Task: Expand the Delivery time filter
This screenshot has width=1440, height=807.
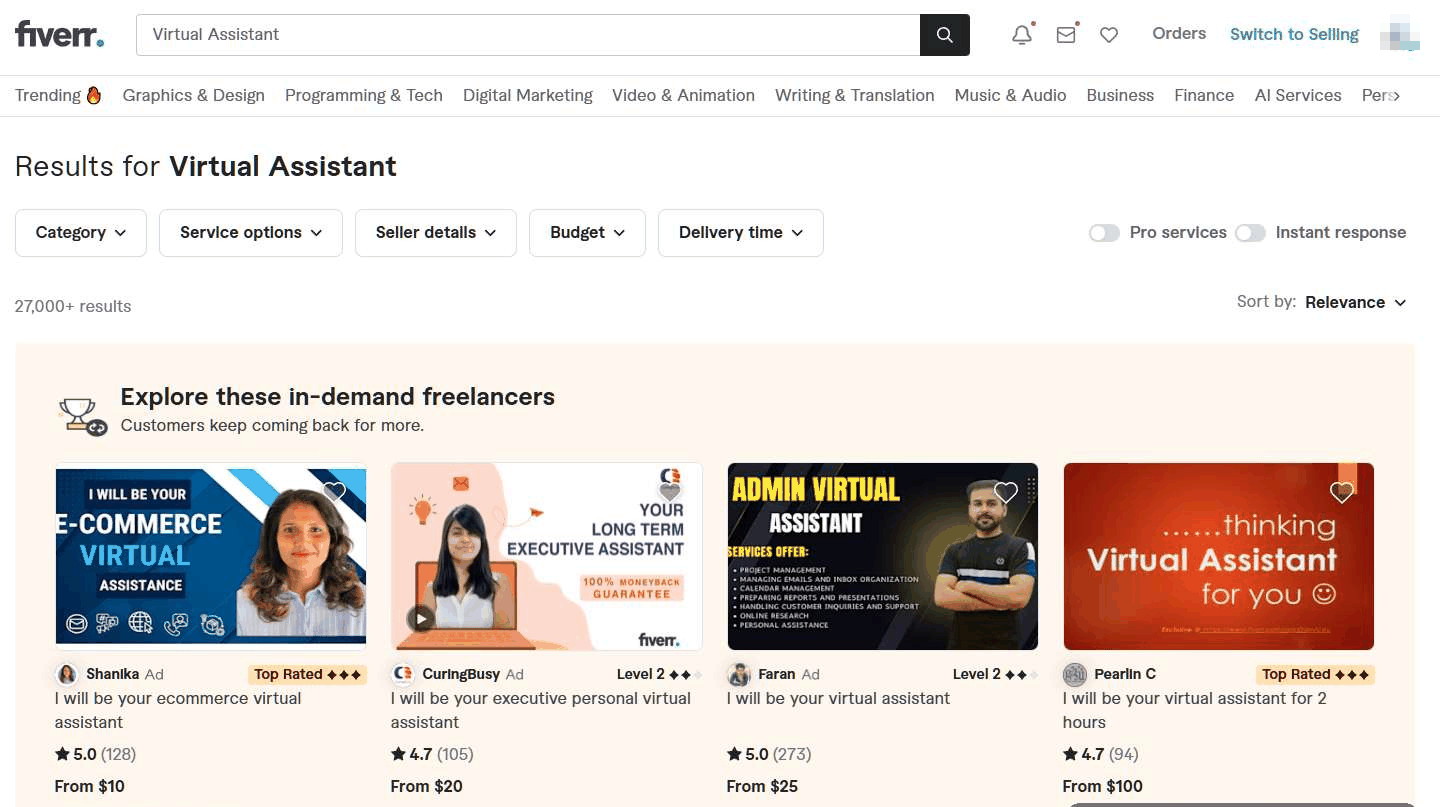Action: pos(741,233)
